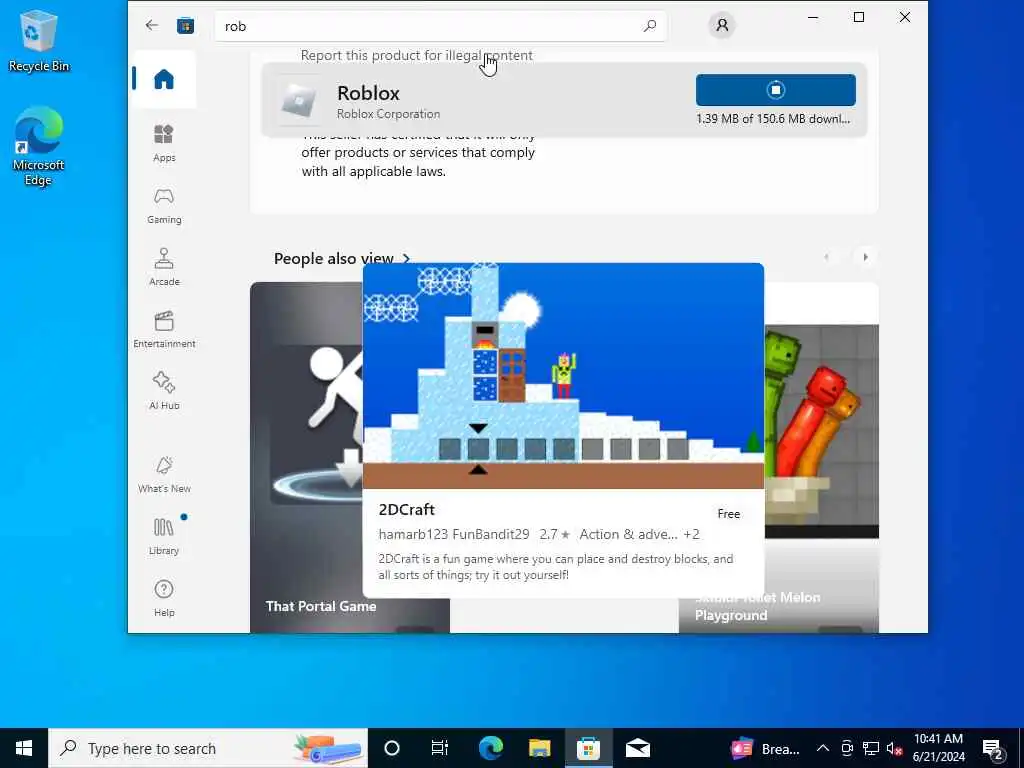Click Roblox Corporation publisher name
Viewport: 1024px width, 768px height.
[389, 114]
